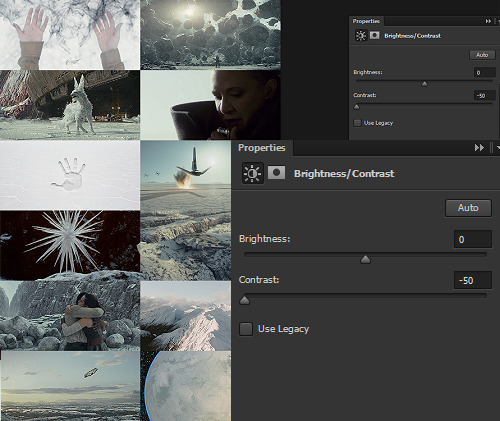Click the small Brightness/Contrast sun icon in upper panel
The width and height of the screenshot is (500, 421).
pos(361,35)
